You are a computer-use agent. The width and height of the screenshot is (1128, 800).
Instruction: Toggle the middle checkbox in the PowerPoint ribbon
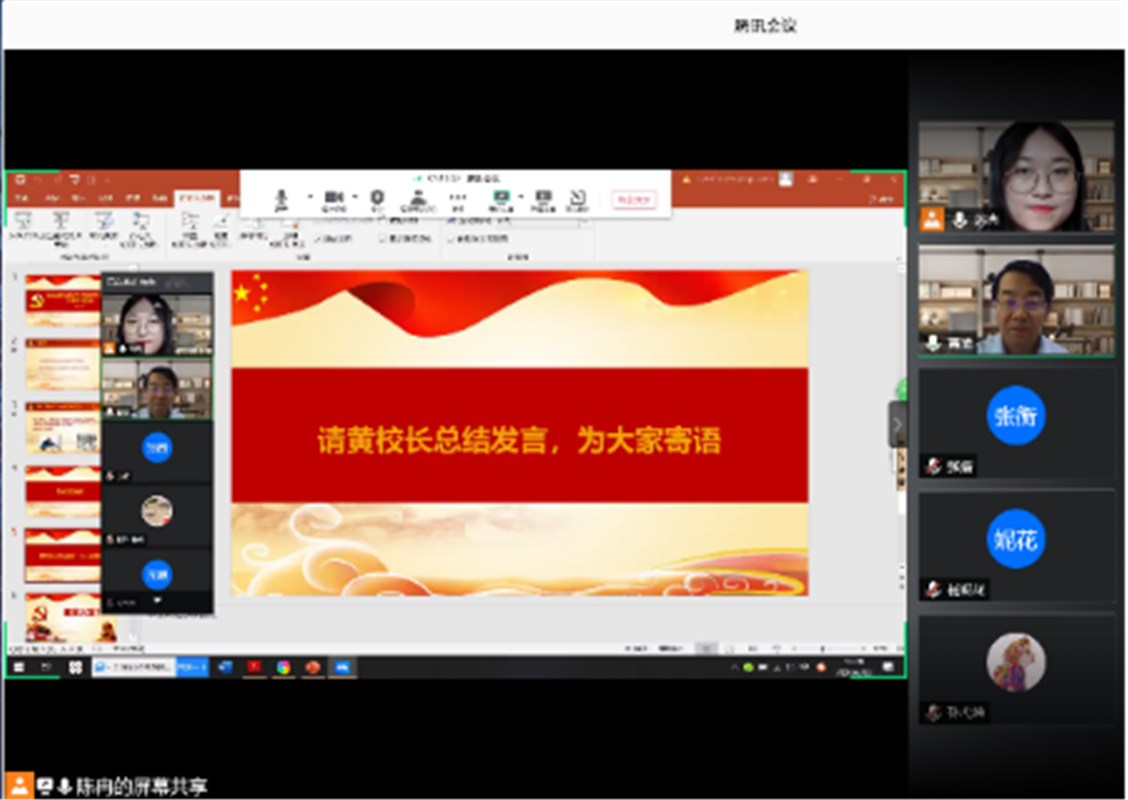[383, 239]
